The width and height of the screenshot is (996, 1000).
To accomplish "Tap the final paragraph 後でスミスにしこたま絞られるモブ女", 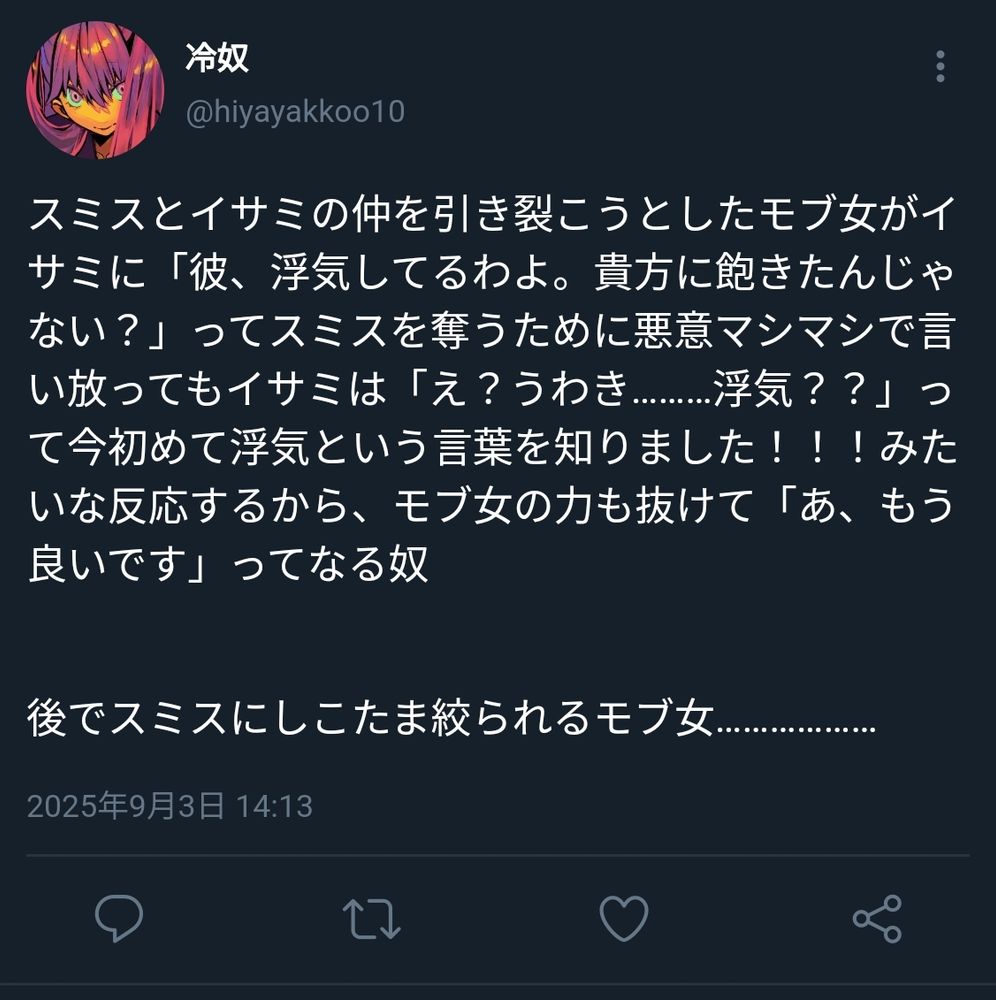I will click(451, 717).
